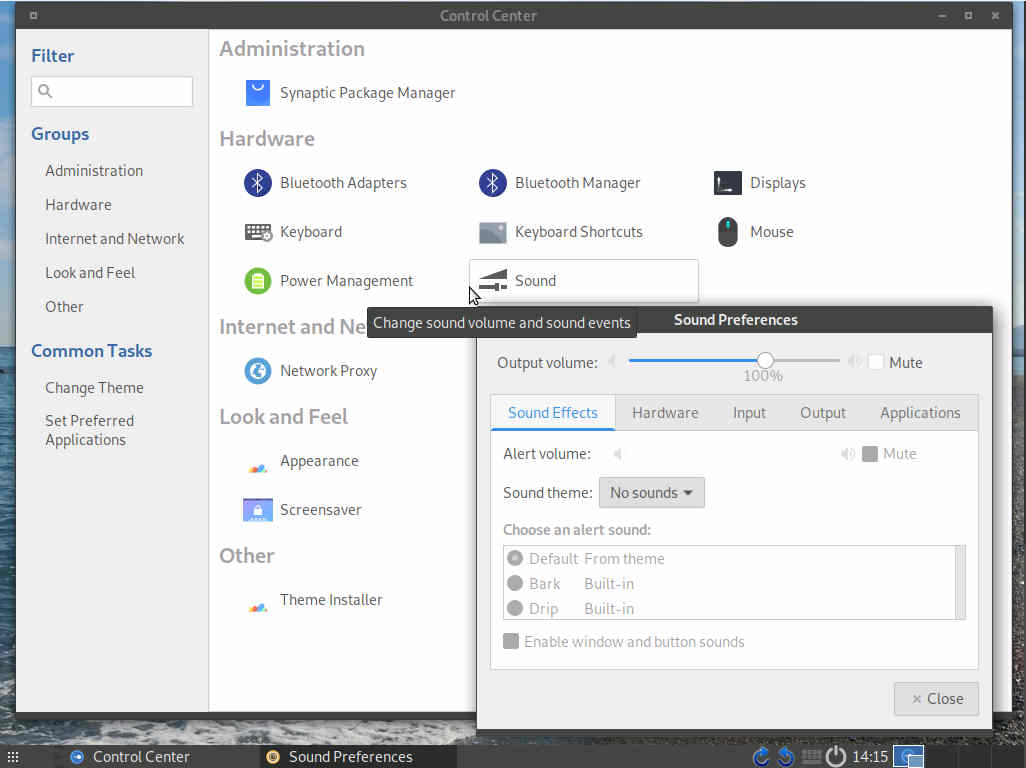Click the Sound mixer icon in Control Center
This screenshot has width=1026, height=768.
pos(492,281)
